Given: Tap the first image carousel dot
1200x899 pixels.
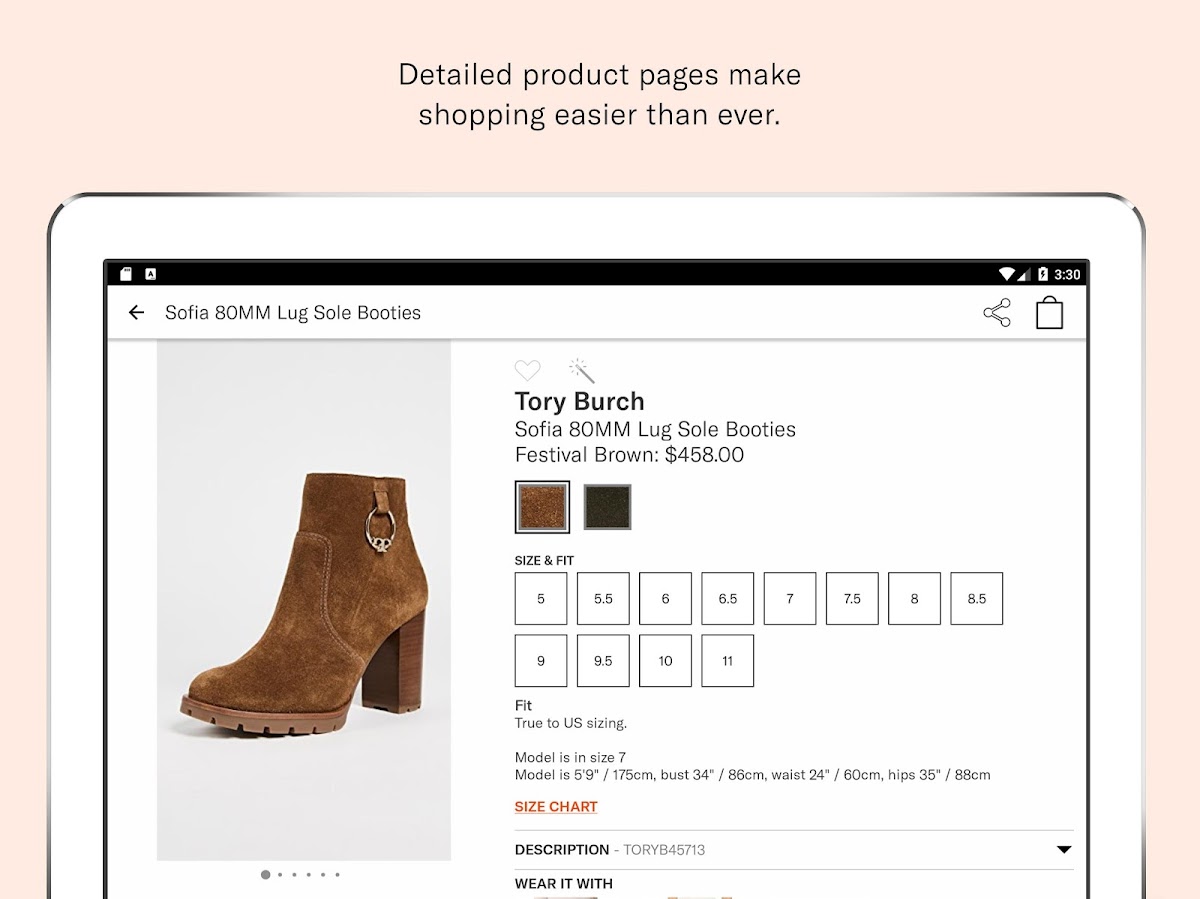Looking at the screenshot, I should pos(265,875).
